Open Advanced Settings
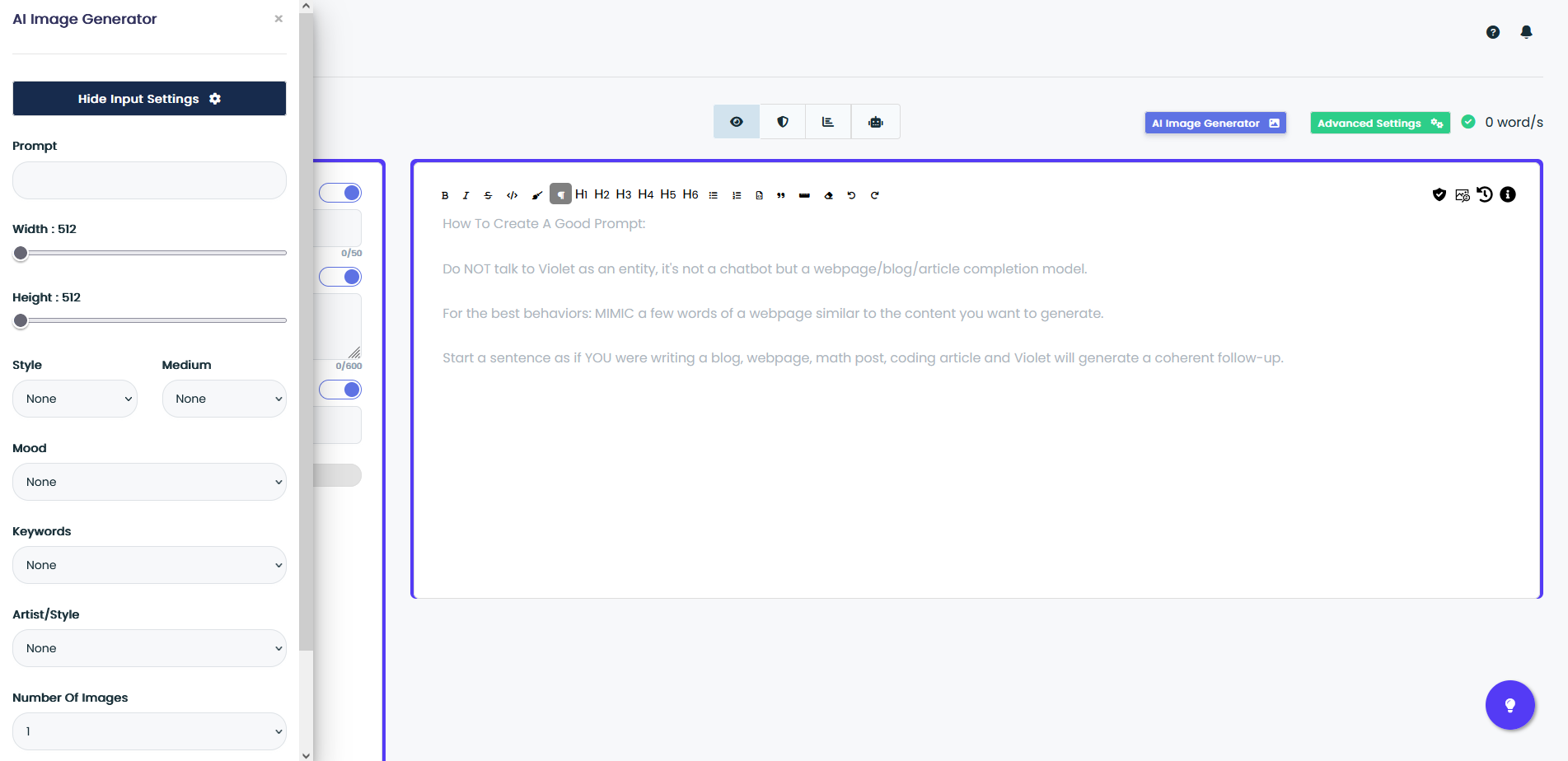This screenshot has width=1568, height=761. [1379, 122]
